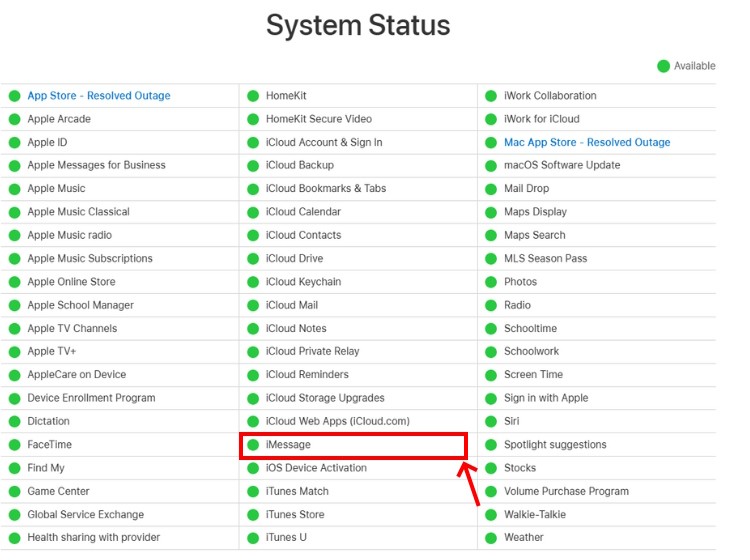750x560 pixels.
Task: Click the green status dot beside iMessage
Action: (x=253, y=445)
